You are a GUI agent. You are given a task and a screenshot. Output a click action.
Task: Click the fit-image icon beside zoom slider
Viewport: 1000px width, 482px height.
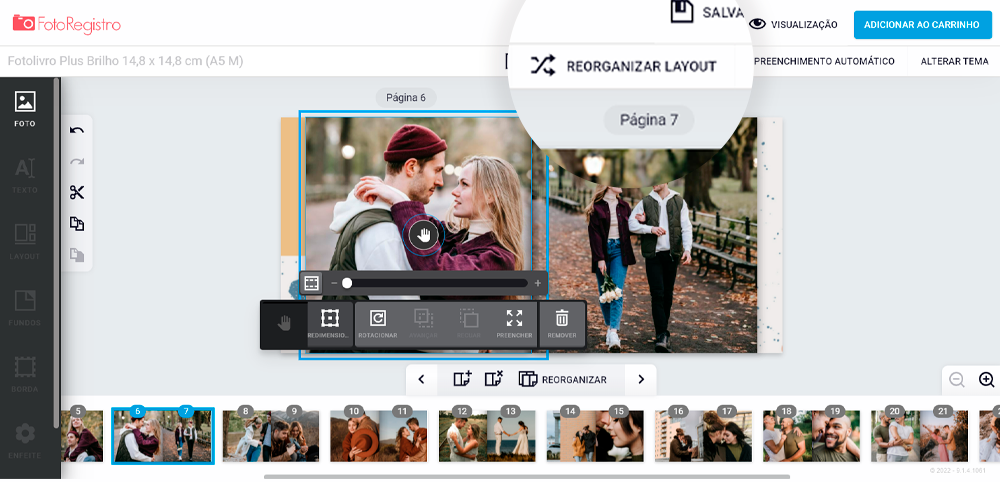coord(311,283)
